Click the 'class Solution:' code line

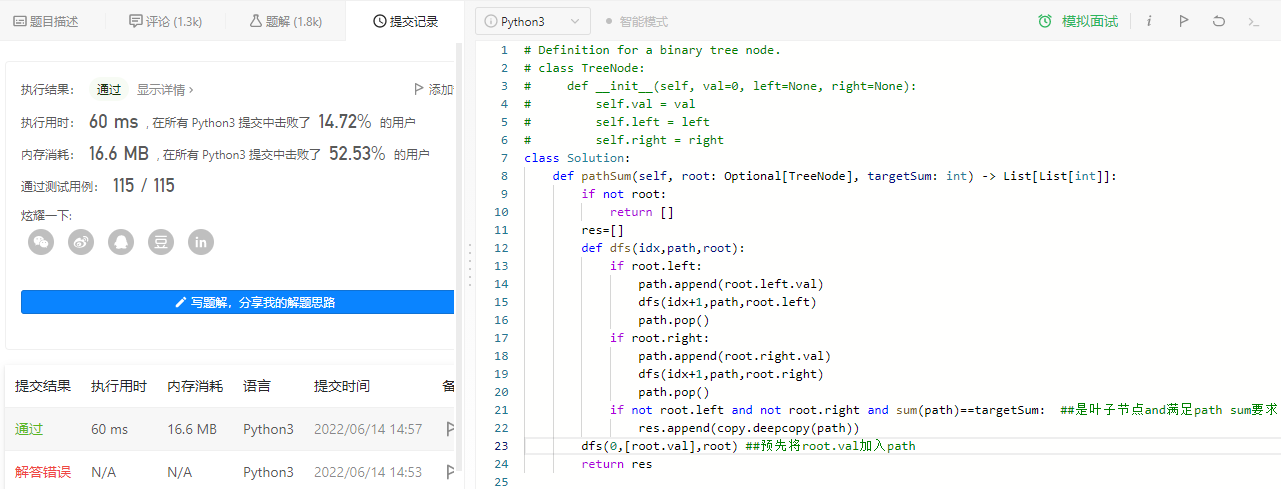pyautogui.click(x=577, y=158)
